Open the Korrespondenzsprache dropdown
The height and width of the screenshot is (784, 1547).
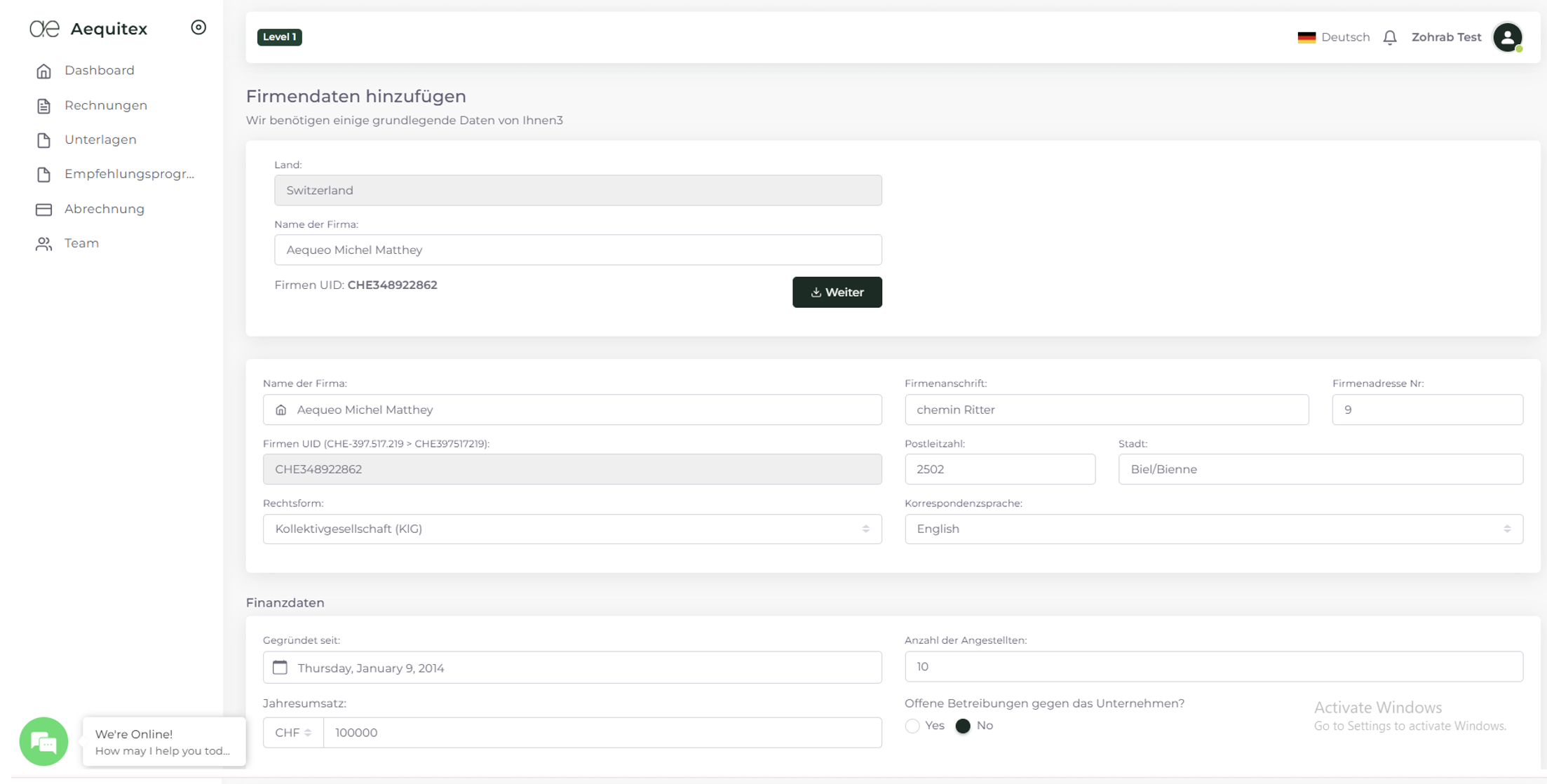pyautogui.click(x=1213, y=529)
